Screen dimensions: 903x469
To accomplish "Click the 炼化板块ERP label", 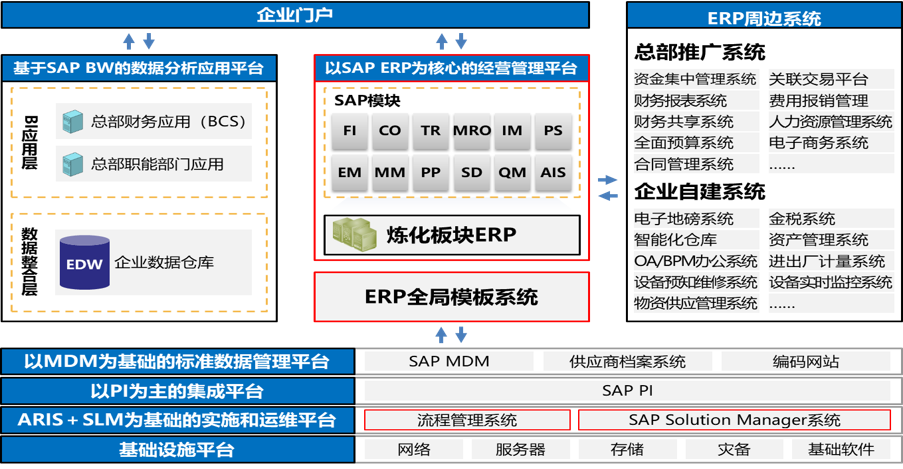I will click(452, 234).
